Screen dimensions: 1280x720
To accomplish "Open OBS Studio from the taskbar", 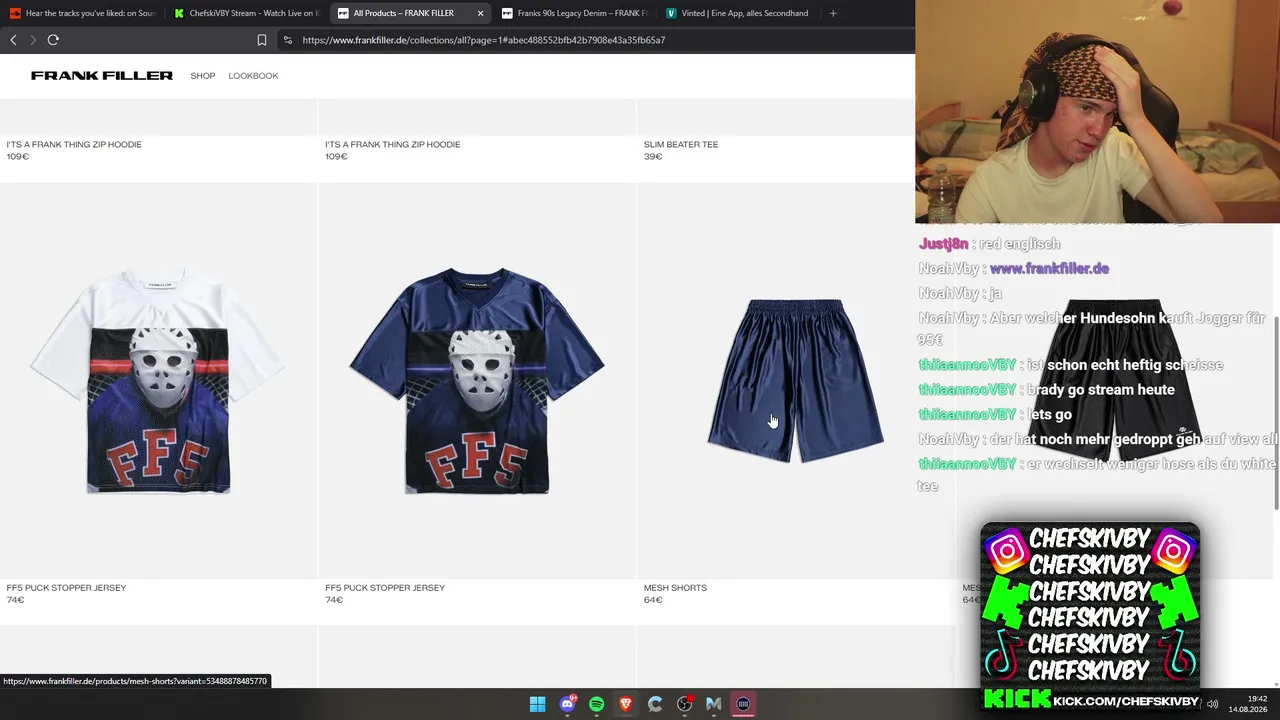I will click(684, 705).
